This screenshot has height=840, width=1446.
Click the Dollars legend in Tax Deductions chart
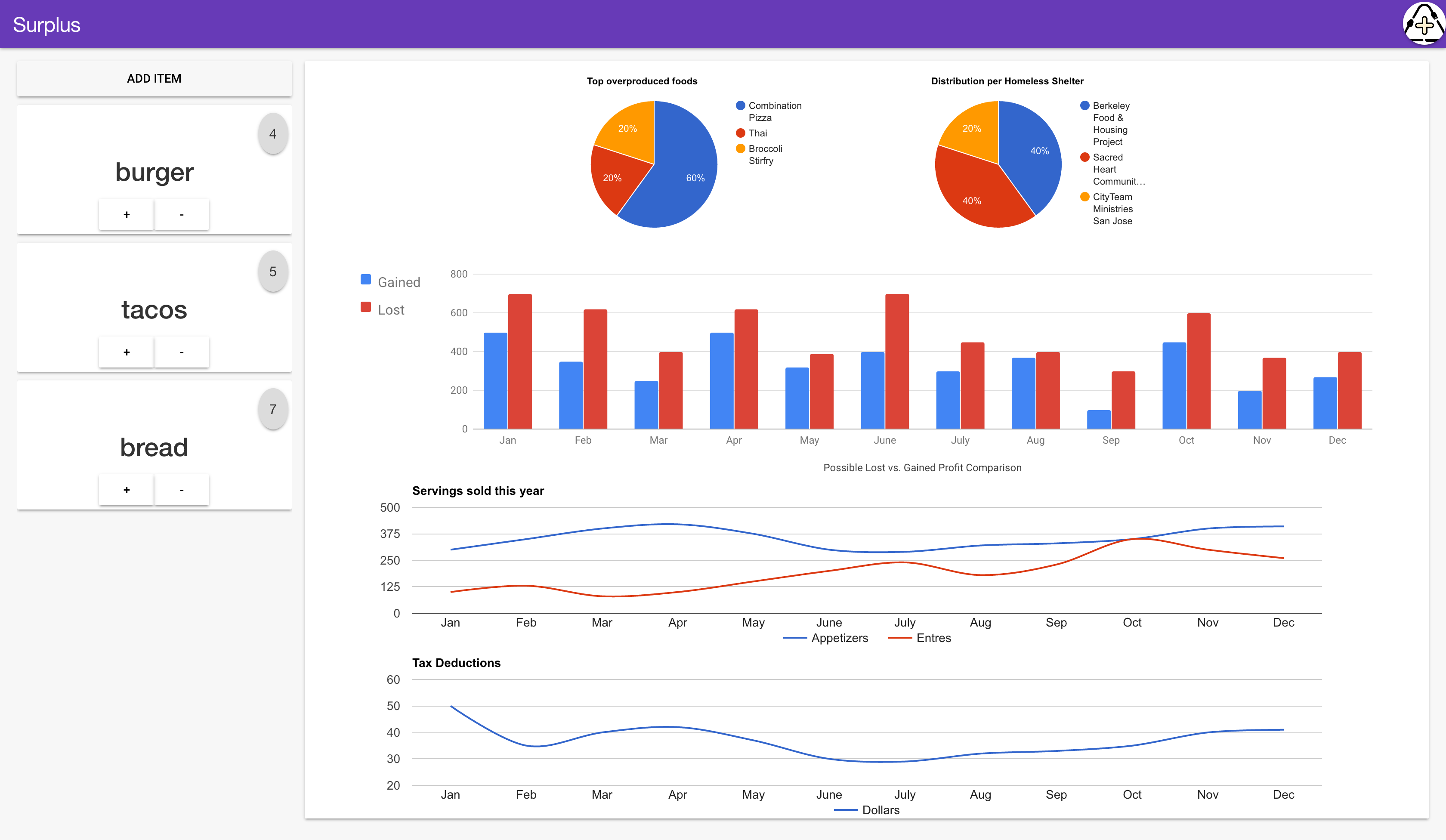866,810
